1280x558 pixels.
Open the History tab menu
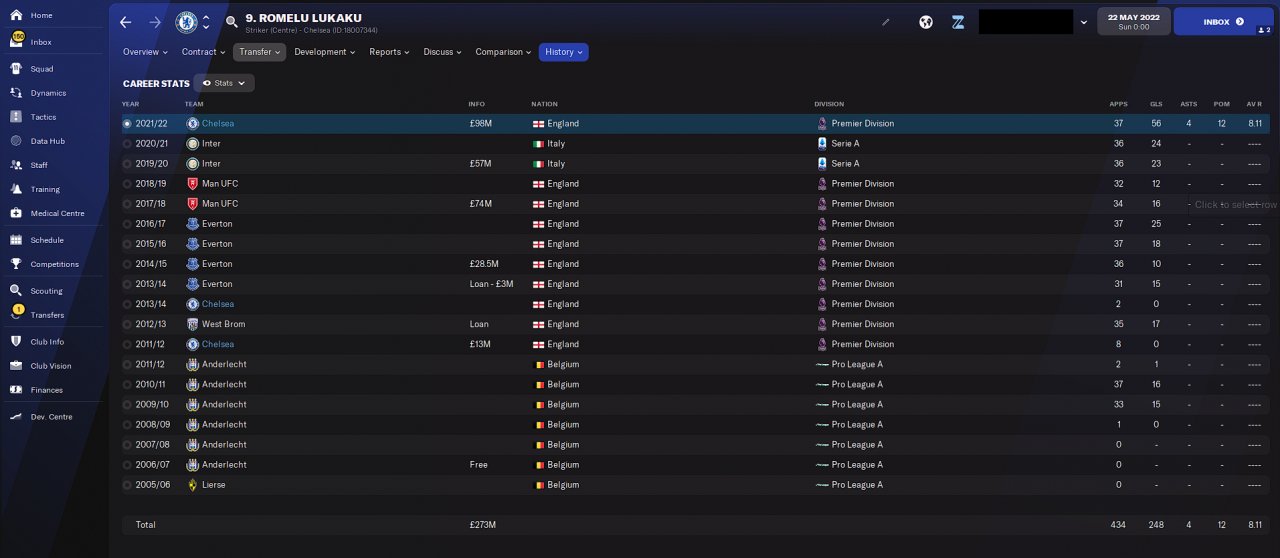[564, 52]
